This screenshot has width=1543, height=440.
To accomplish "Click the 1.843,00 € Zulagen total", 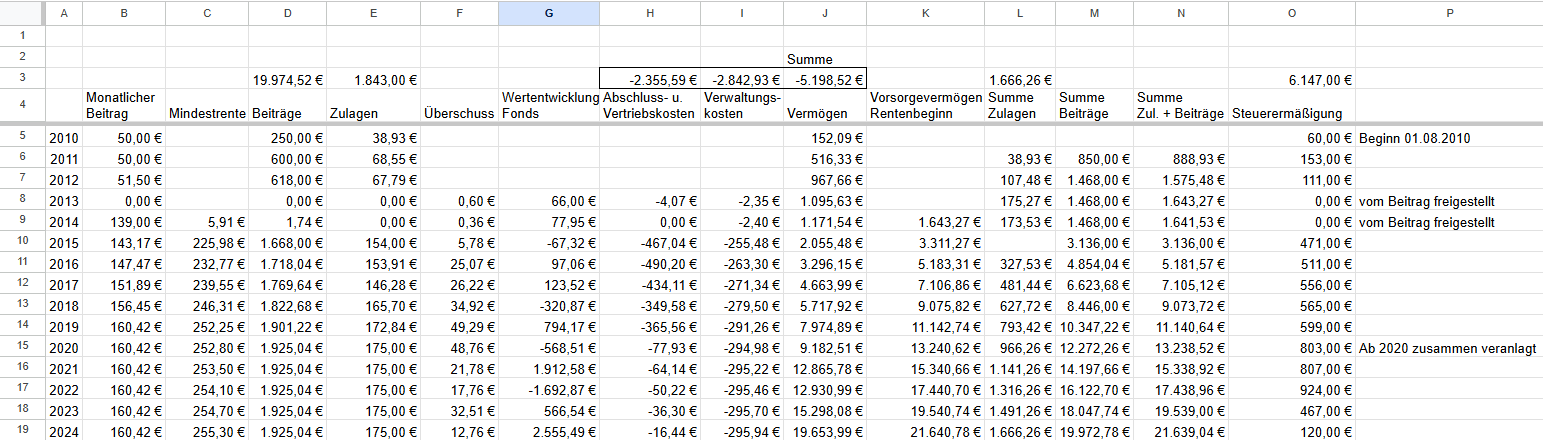I will (x=374, y=80).
